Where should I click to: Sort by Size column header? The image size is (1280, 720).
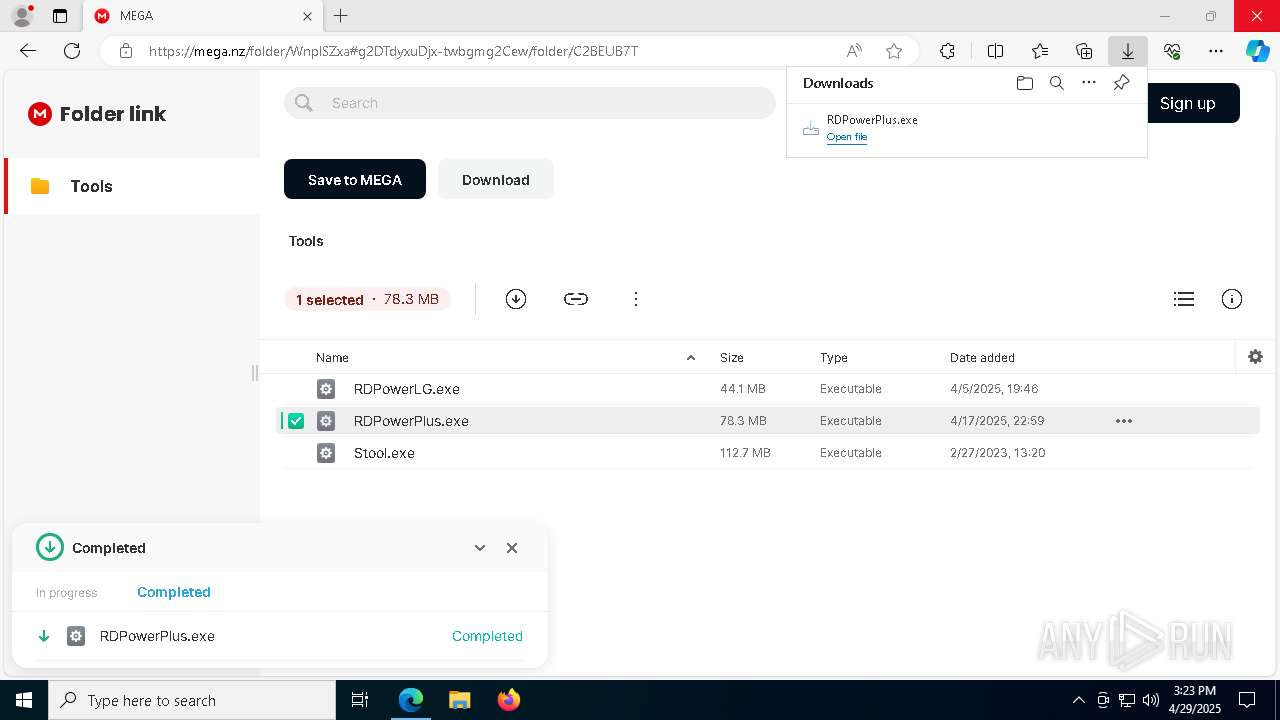pos(732,357)
